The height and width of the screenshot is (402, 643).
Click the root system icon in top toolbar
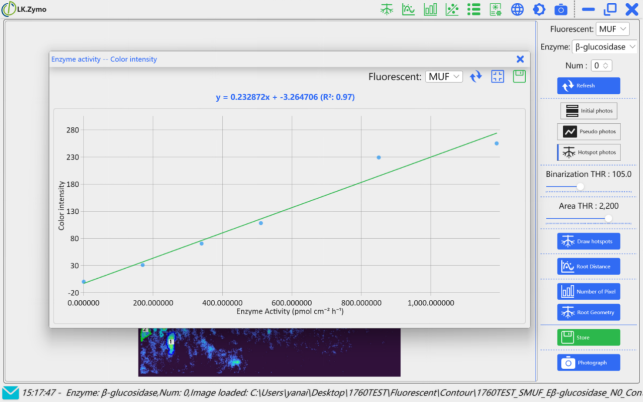coord(387,9)
